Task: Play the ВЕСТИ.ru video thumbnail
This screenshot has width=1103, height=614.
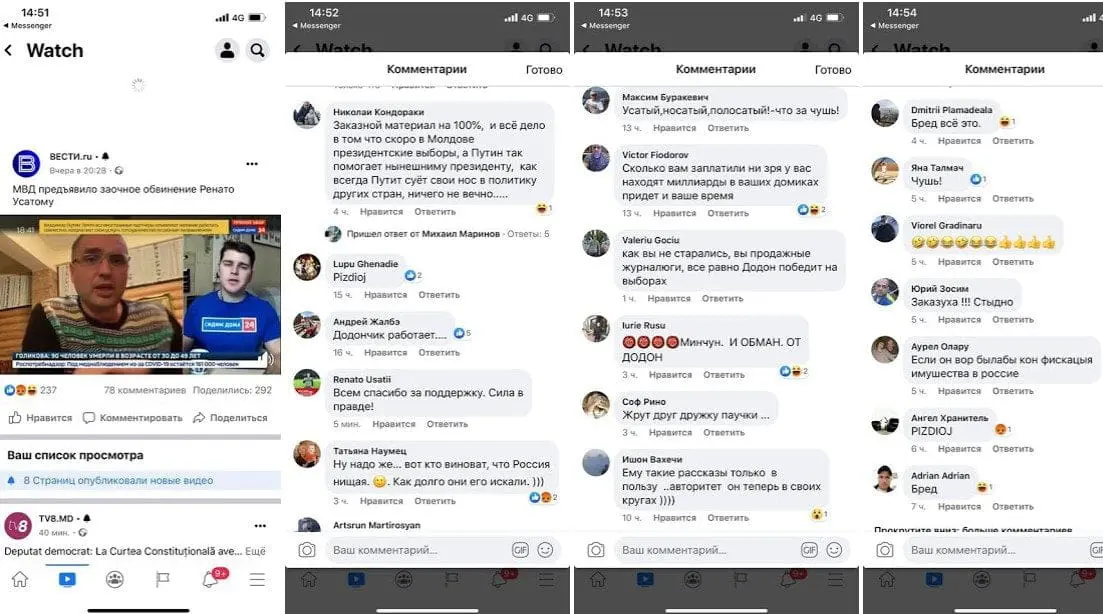Action: click(140, 294)
